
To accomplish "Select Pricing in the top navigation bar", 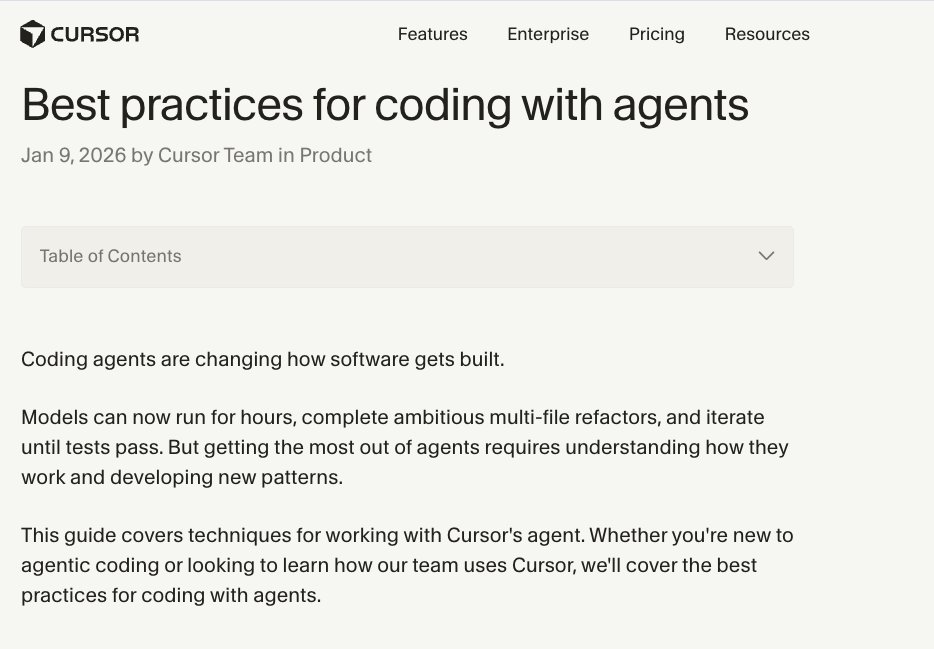I will coord(656,34).
